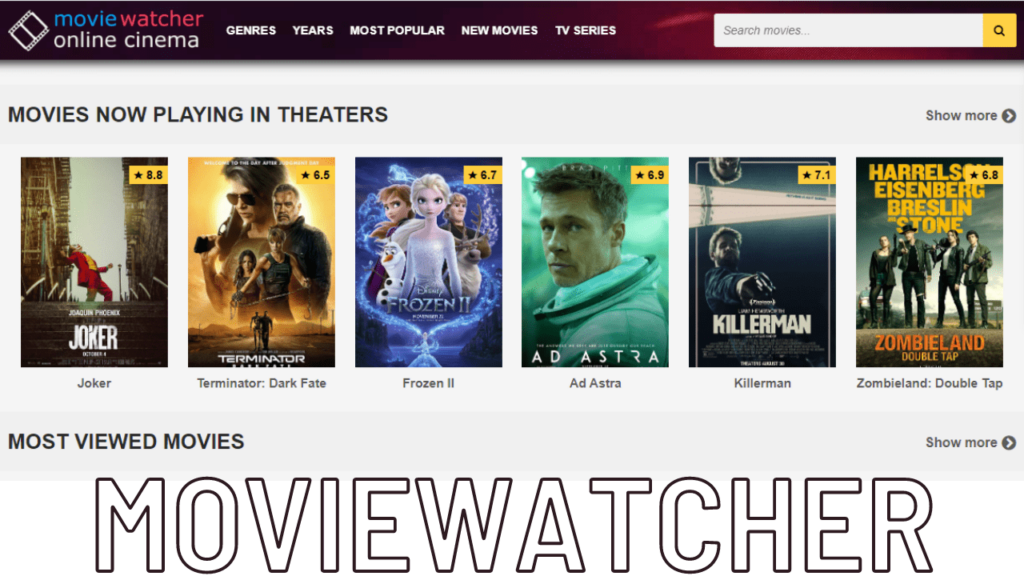Click the Killerman 7.1 star rating badge
1024x576 pixels.
(815, 175)
